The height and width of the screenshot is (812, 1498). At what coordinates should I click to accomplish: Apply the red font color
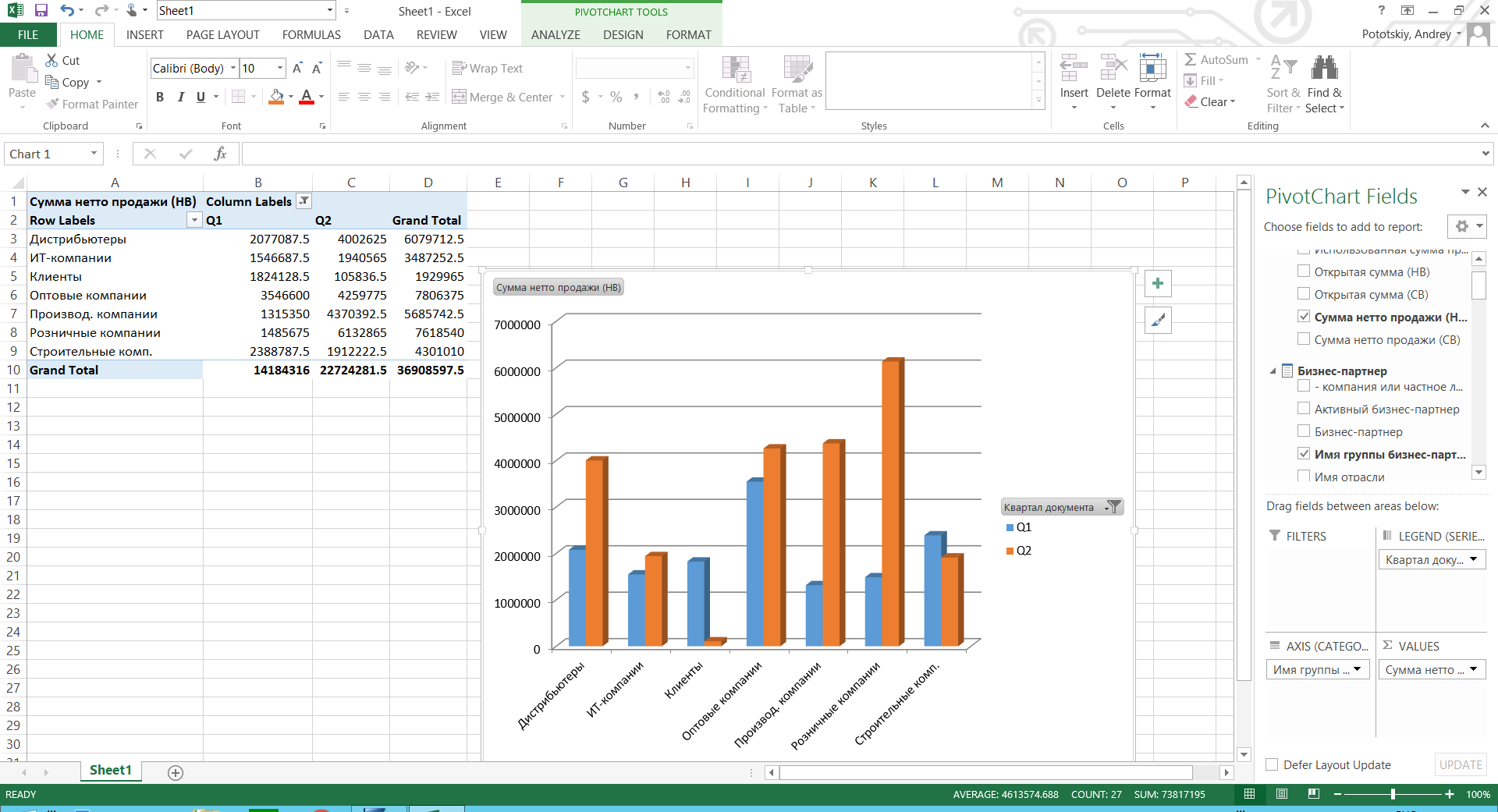coord(307,97)
